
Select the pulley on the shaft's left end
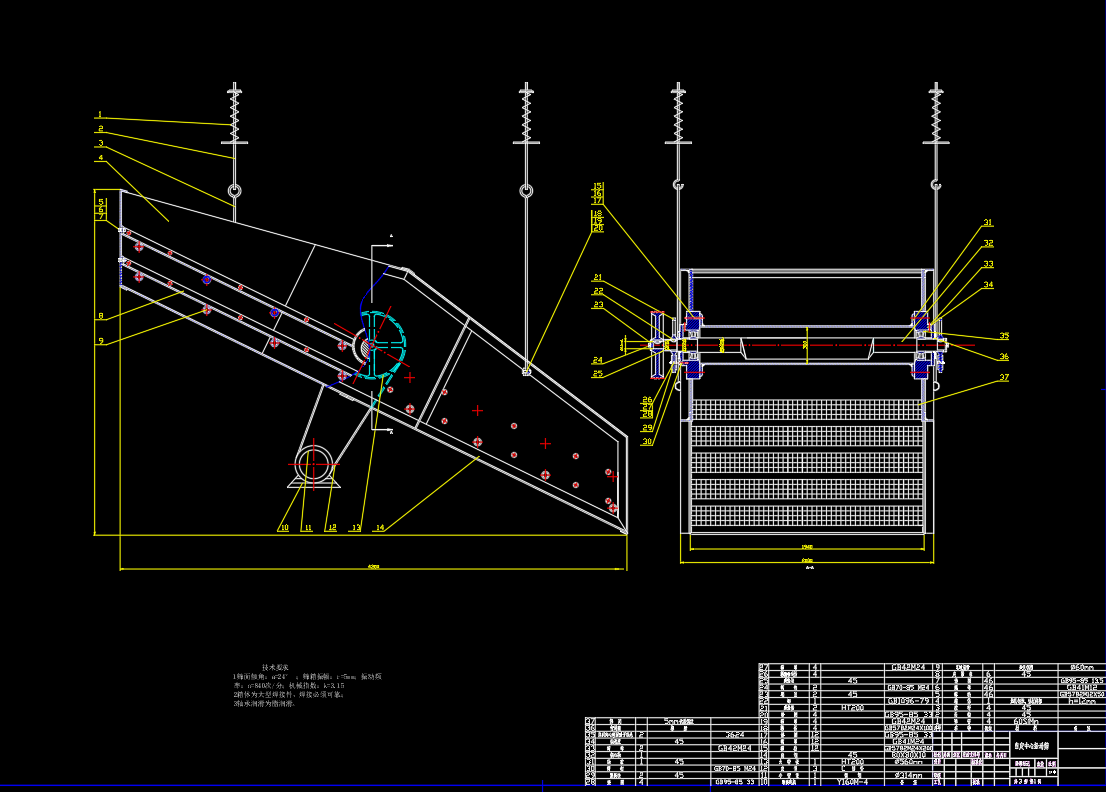(657, 345)
